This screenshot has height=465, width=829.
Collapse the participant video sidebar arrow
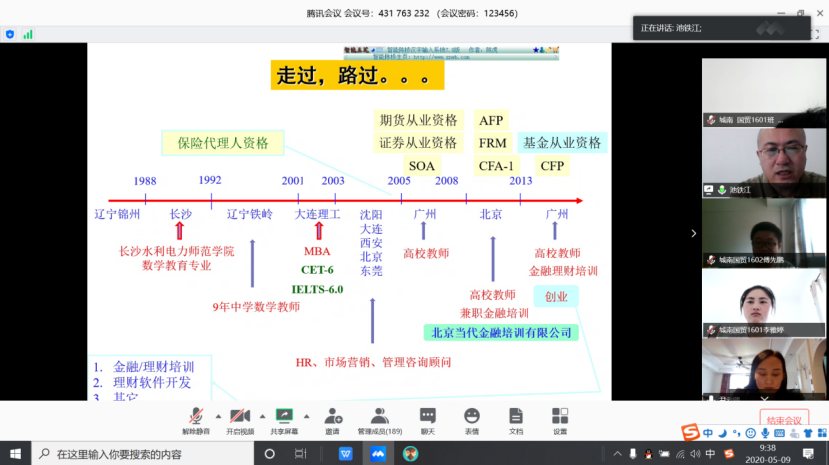tap(694, 233)
